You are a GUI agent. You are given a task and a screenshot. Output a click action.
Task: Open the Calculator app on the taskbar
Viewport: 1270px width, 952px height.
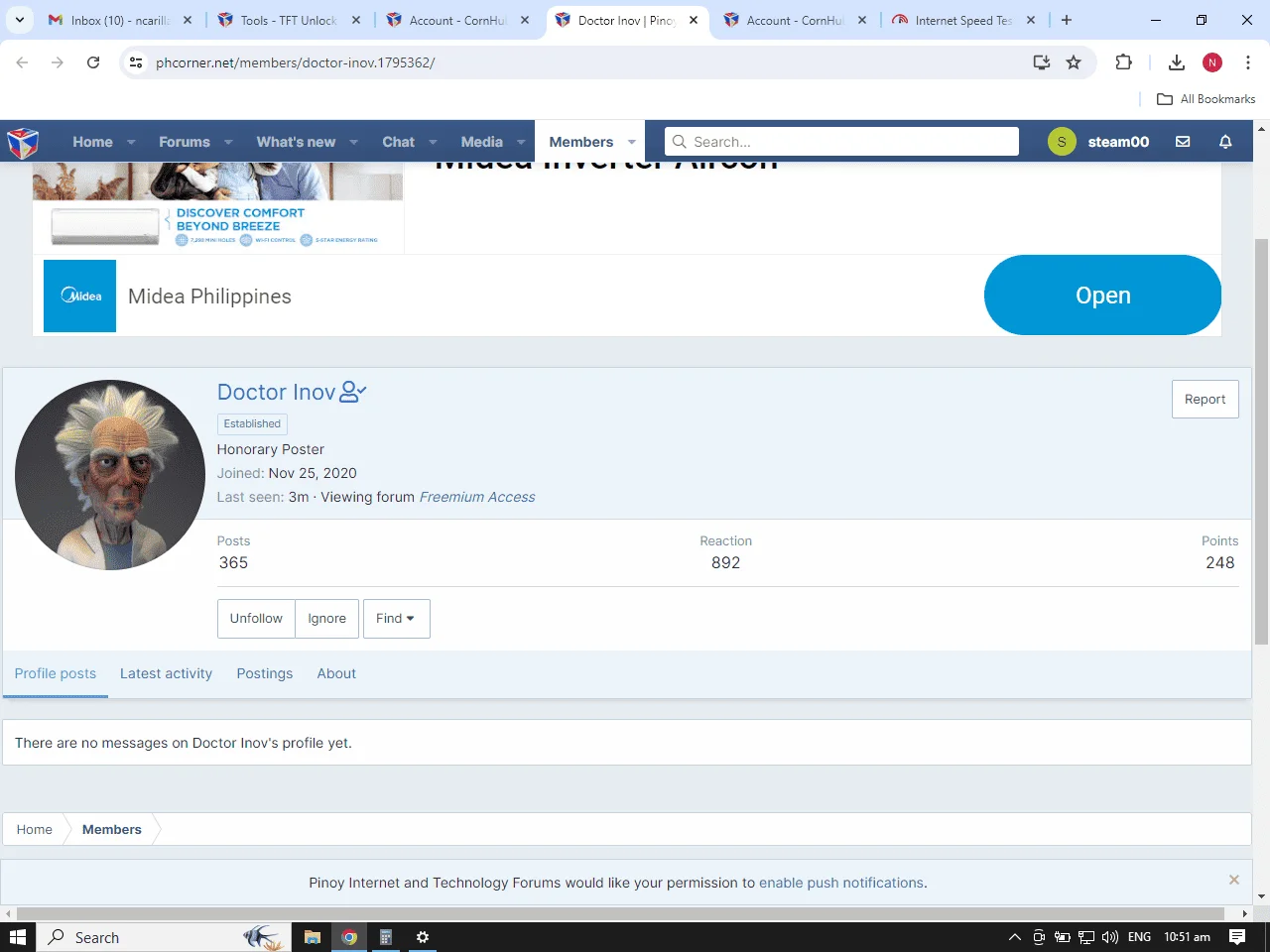click(386, 937)
